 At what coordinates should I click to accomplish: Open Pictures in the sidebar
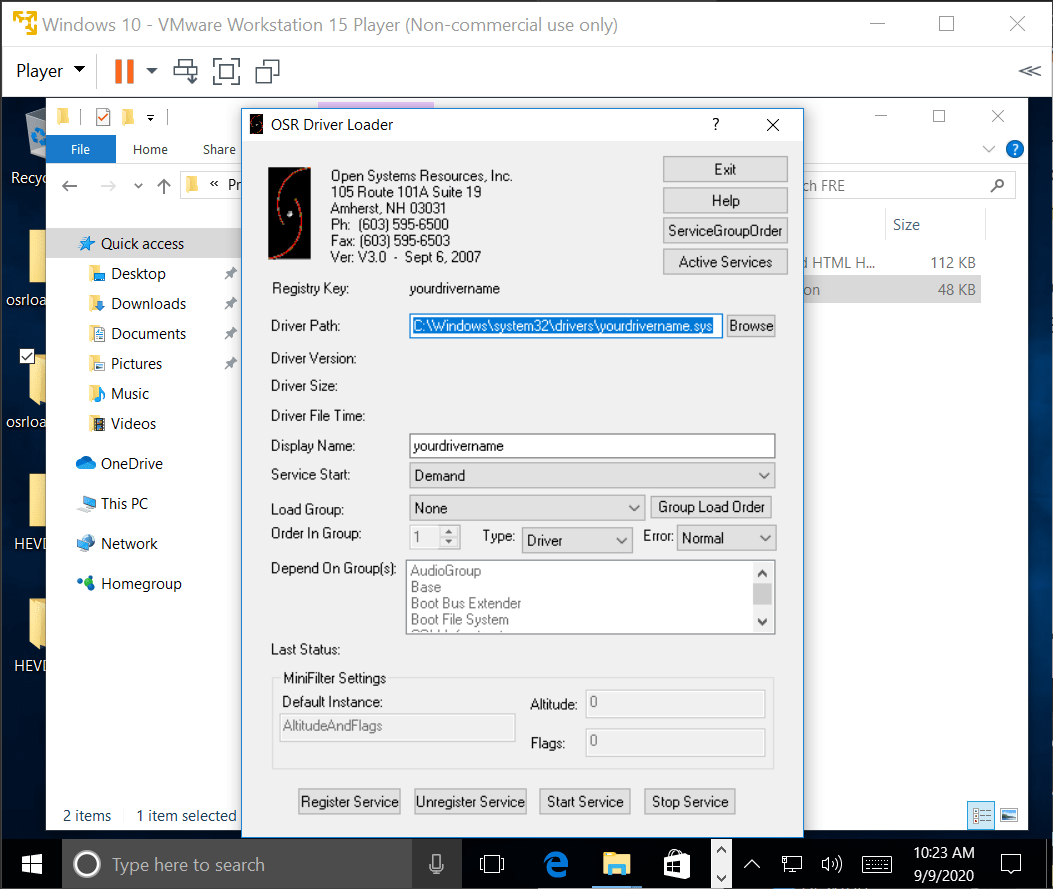(x=136, y=364)
